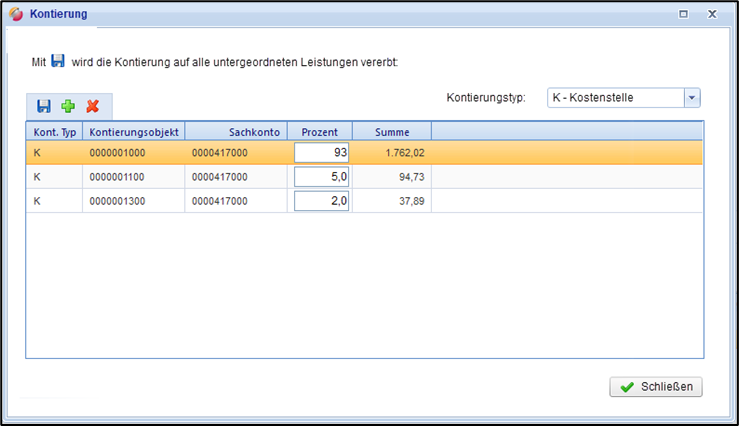Click the Summe column header

[x=392, y=132]
